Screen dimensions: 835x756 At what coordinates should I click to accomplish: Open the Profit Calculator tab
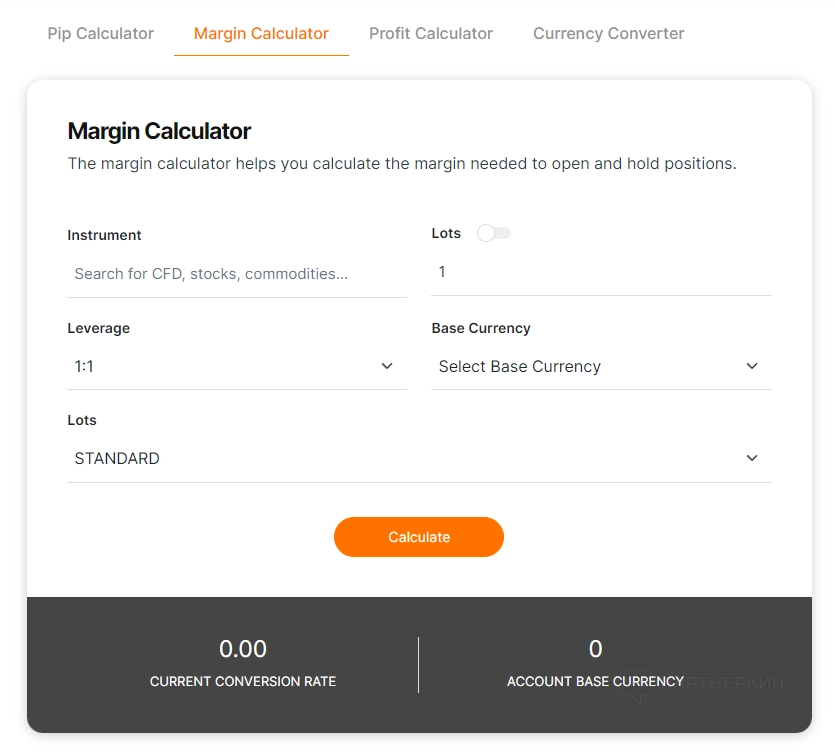430,33
